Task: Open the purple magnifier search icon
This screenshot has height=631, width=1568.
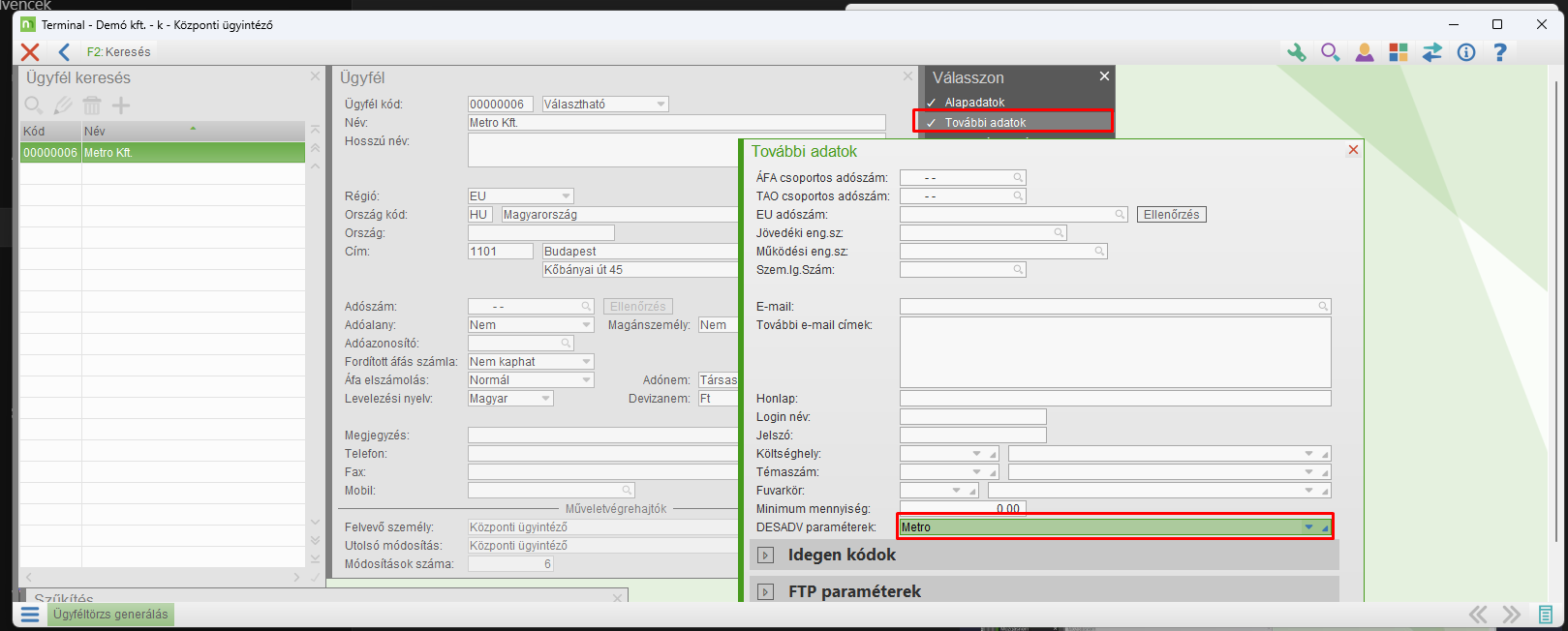Action: tap(1331, 52)
